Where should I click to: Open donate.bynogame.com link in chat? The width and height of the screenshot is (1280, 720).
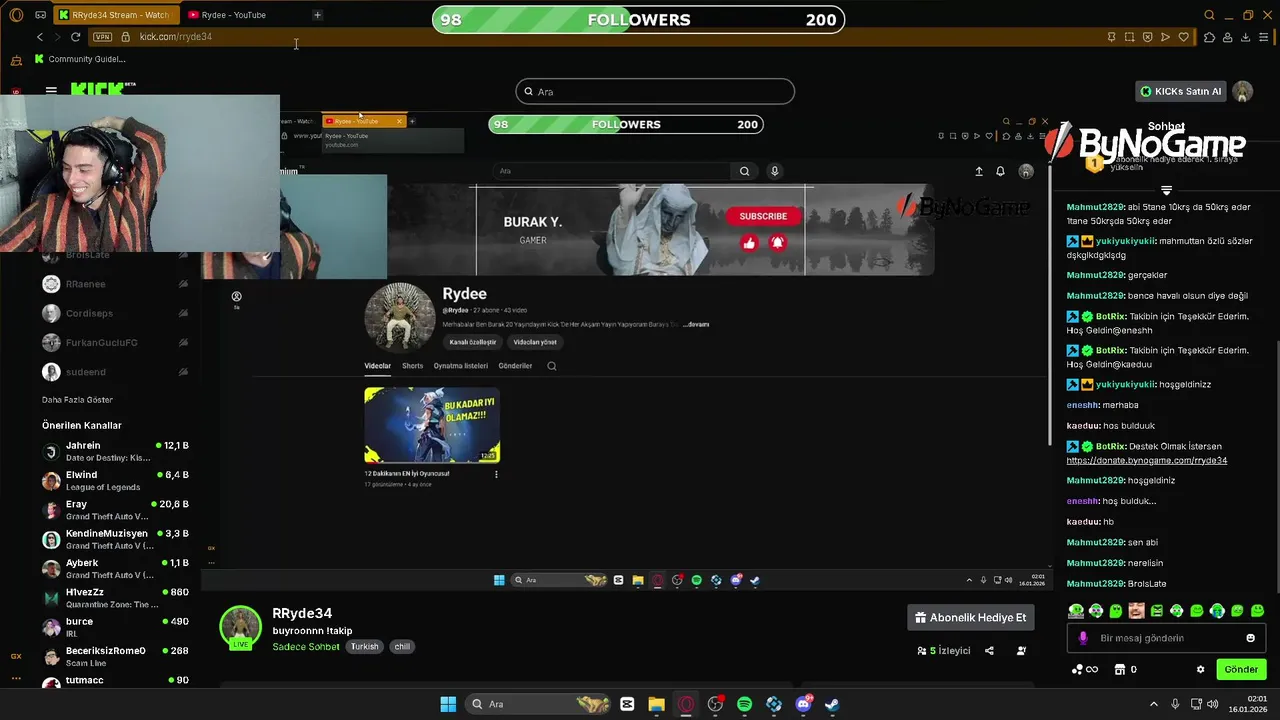pos(1147,460)
